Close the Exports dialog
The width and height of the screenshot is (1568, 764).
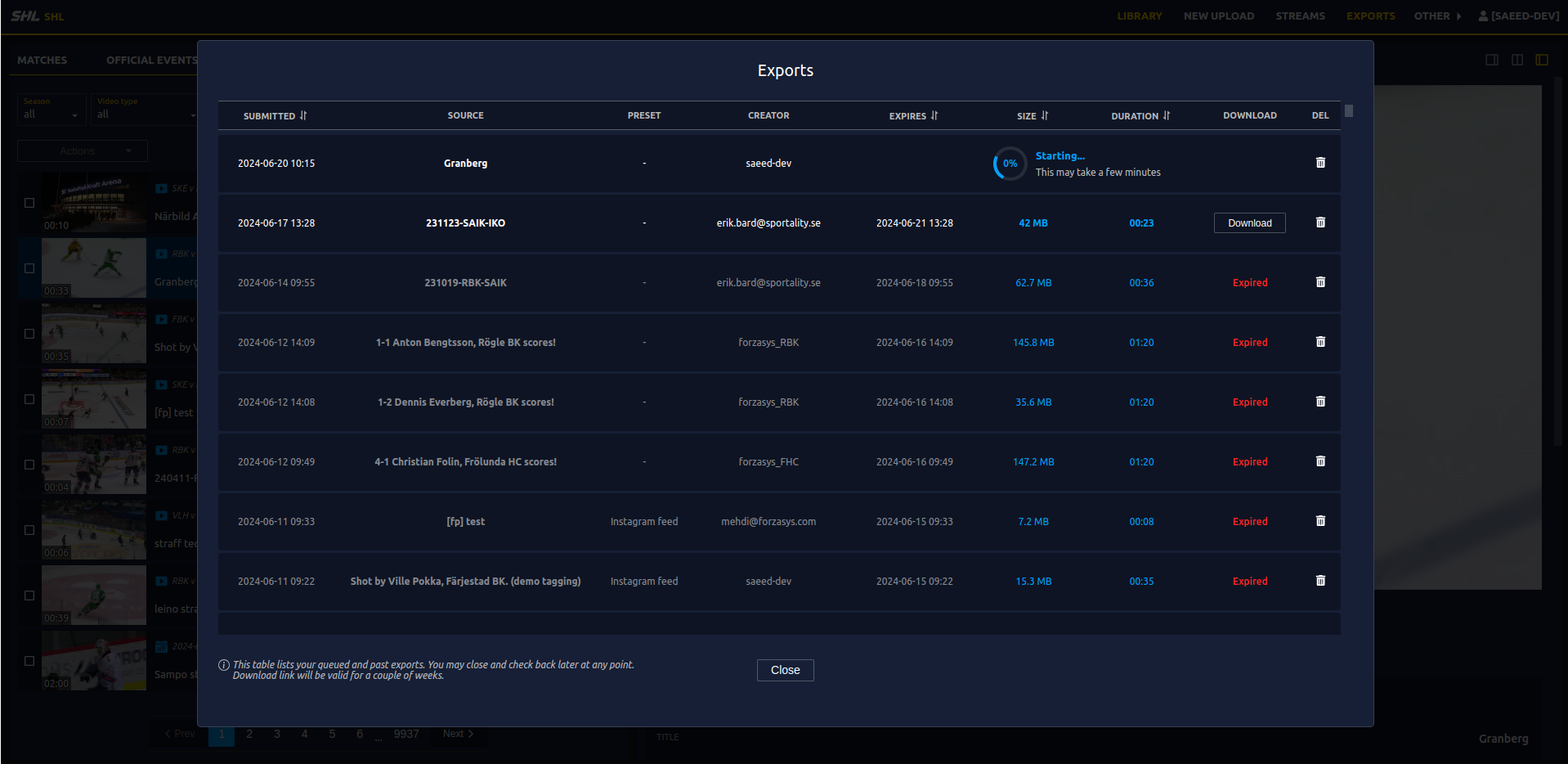[x=784, y=670]
